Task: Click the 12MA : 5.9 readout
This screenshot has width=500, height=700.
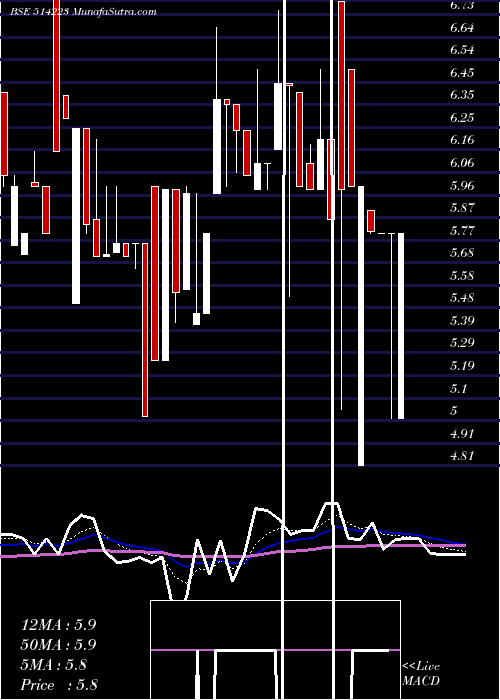Action: [58, 625]
